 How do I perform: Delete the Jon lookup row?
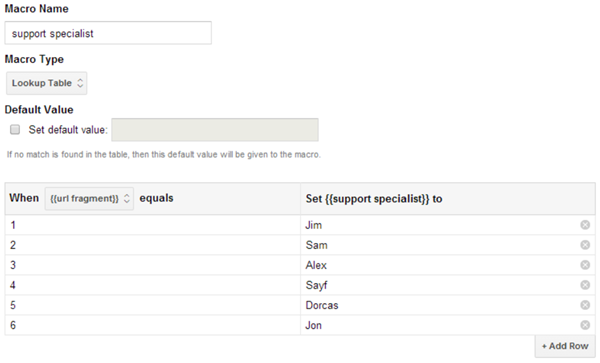(585, 325)
